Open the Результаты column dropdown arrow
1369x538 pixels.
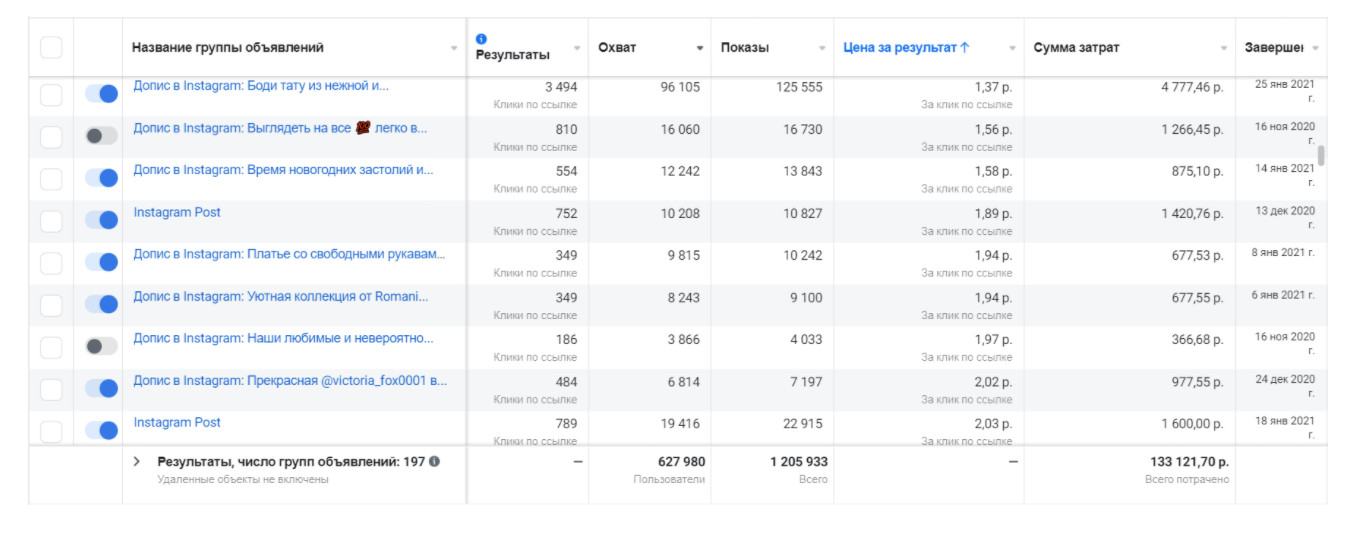coord(577,48)
